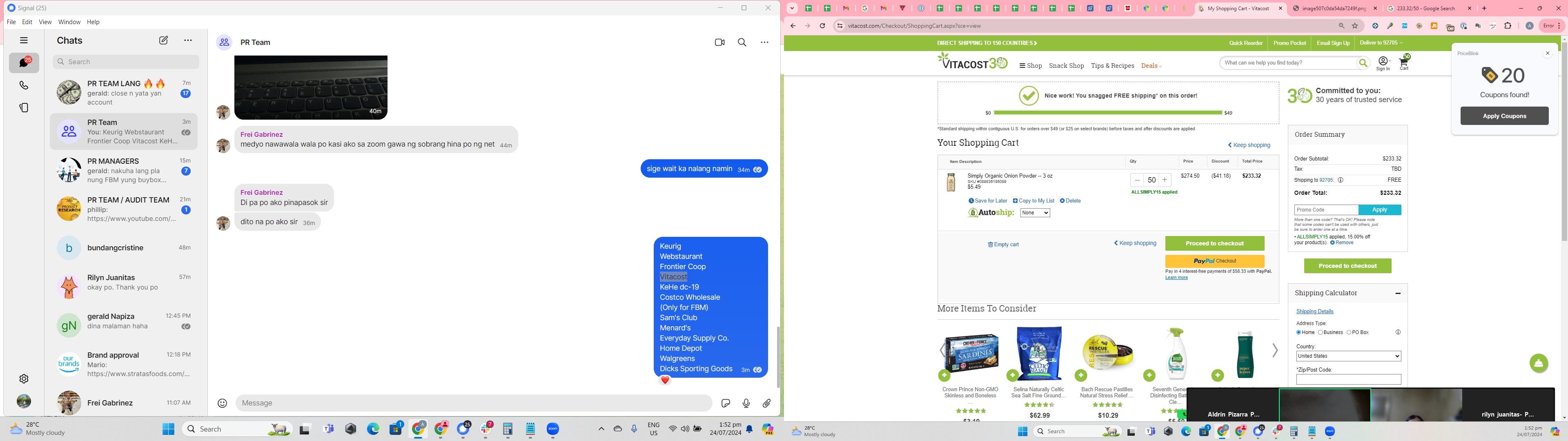
Task: Add Crown Prince Sardines with green plus
Action: [x=944, y=376]
